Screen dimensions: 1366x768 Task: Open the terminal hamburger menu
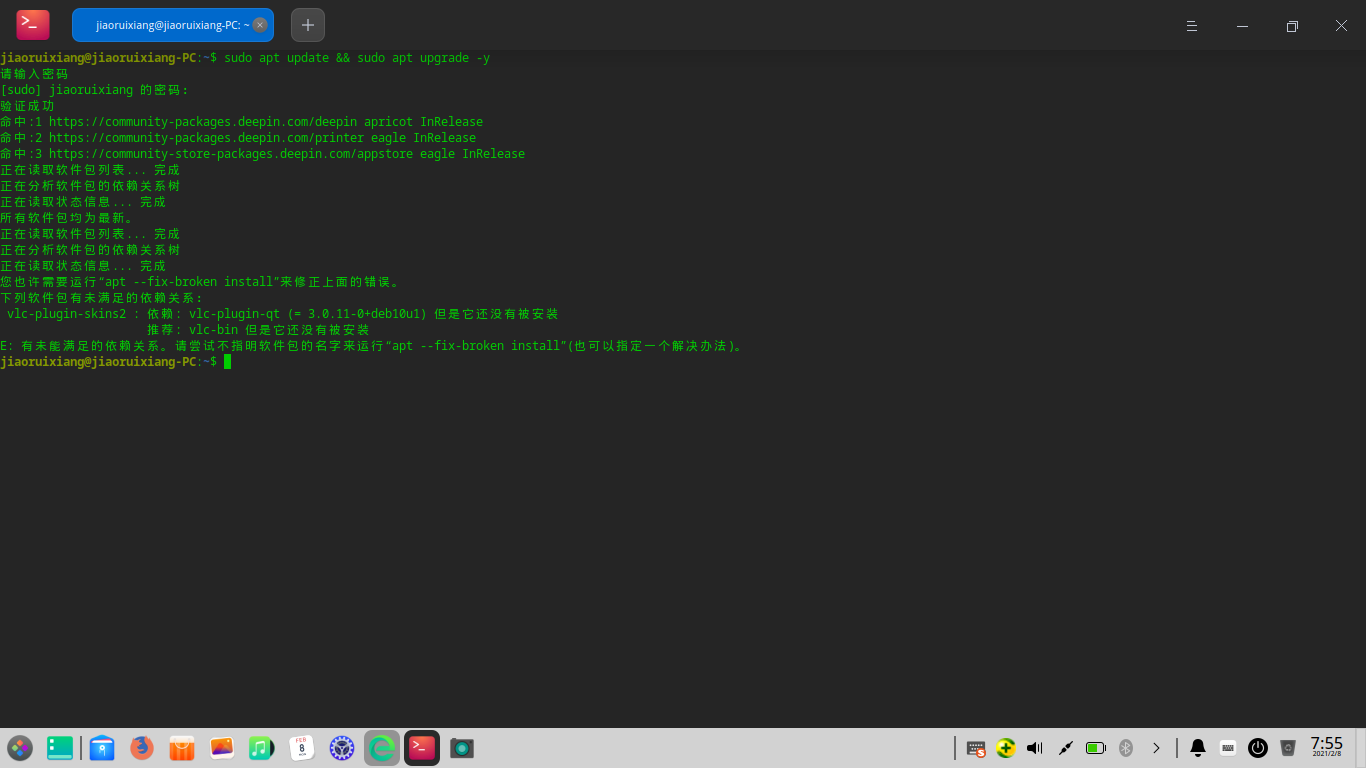[1192, 26]
